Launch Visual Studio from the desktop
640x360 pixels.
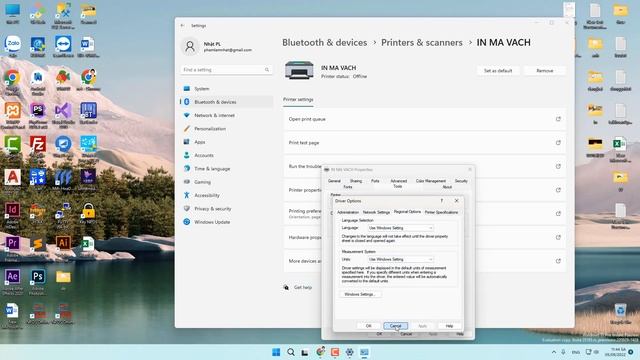(63, 113)
